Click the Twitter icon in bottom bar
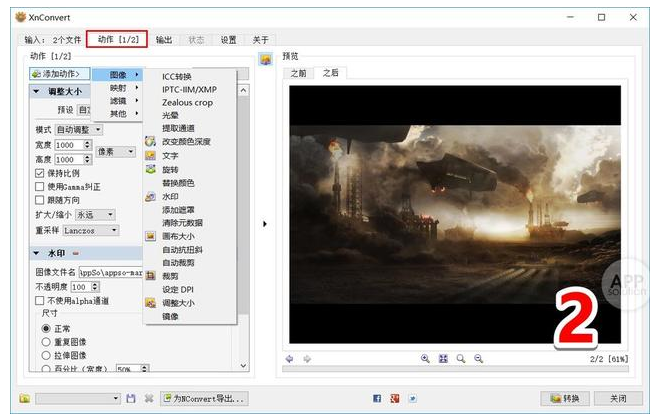658x416 pixels. (412, 398)
